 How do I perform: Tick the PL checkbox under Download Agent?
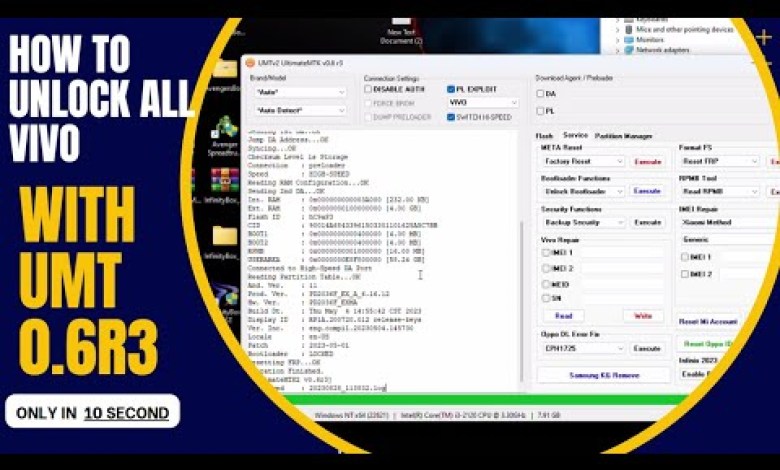click(x=540, y=111)
